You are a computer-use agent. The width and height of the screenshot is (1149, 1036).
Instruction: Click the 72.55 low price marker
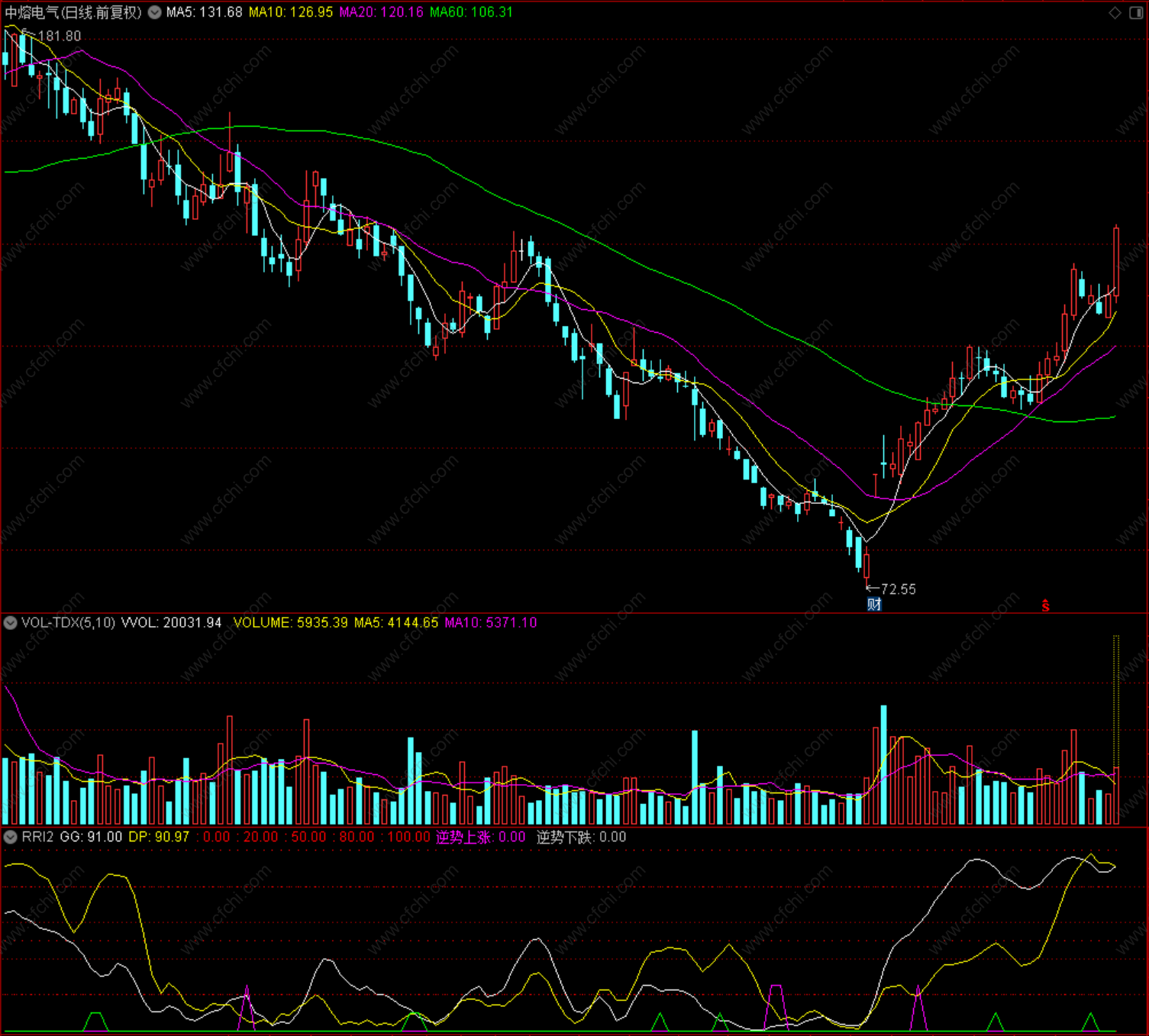[x=898, y=589]
